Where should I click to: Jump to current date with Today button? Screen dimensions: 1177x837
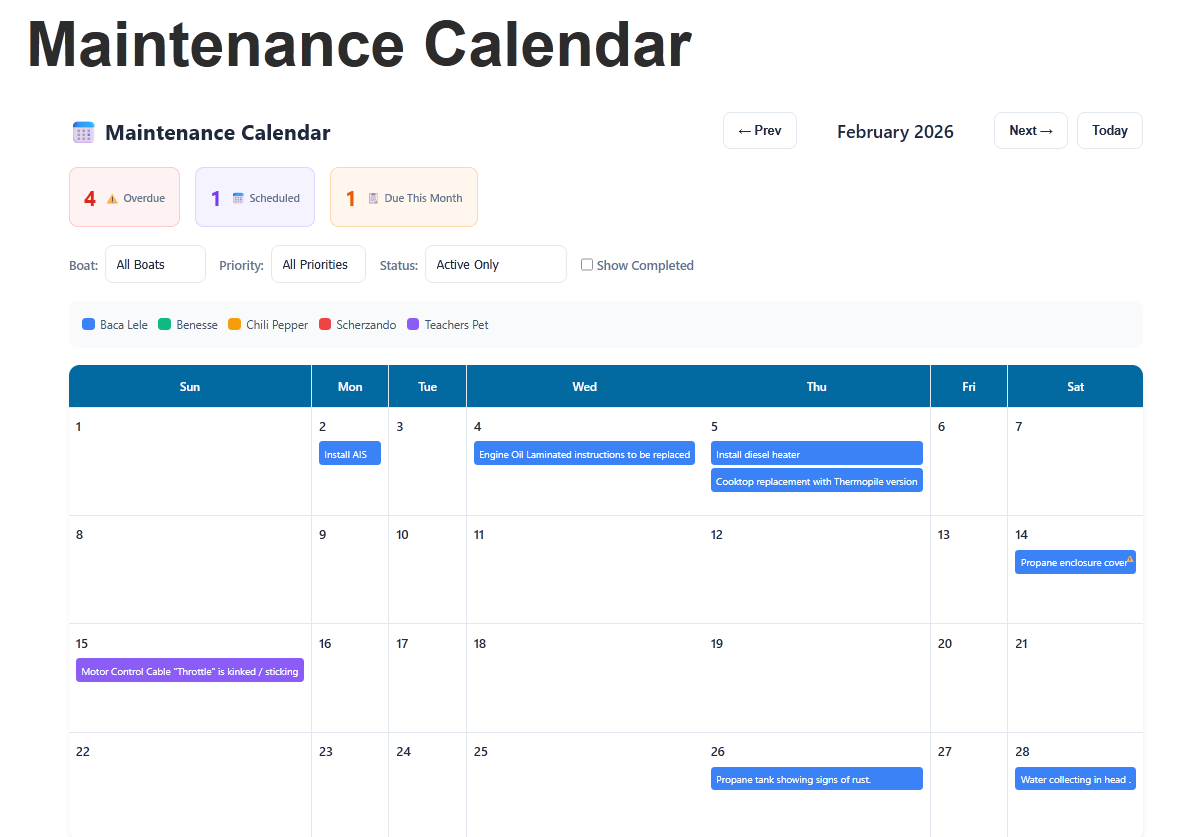point(1109,131)
